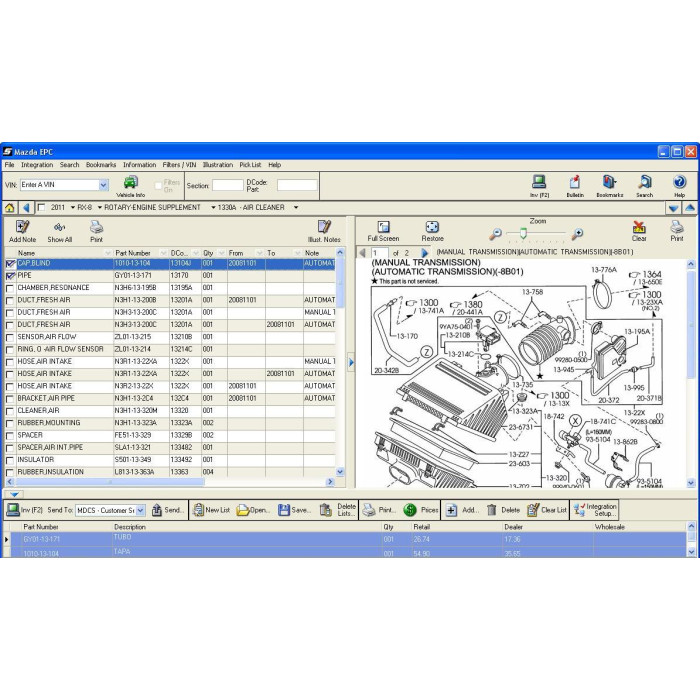This screenshot has width=700, height=700.
Task: Open the Illustration menu
Action: pyautogui.click(x=218, y=165)
